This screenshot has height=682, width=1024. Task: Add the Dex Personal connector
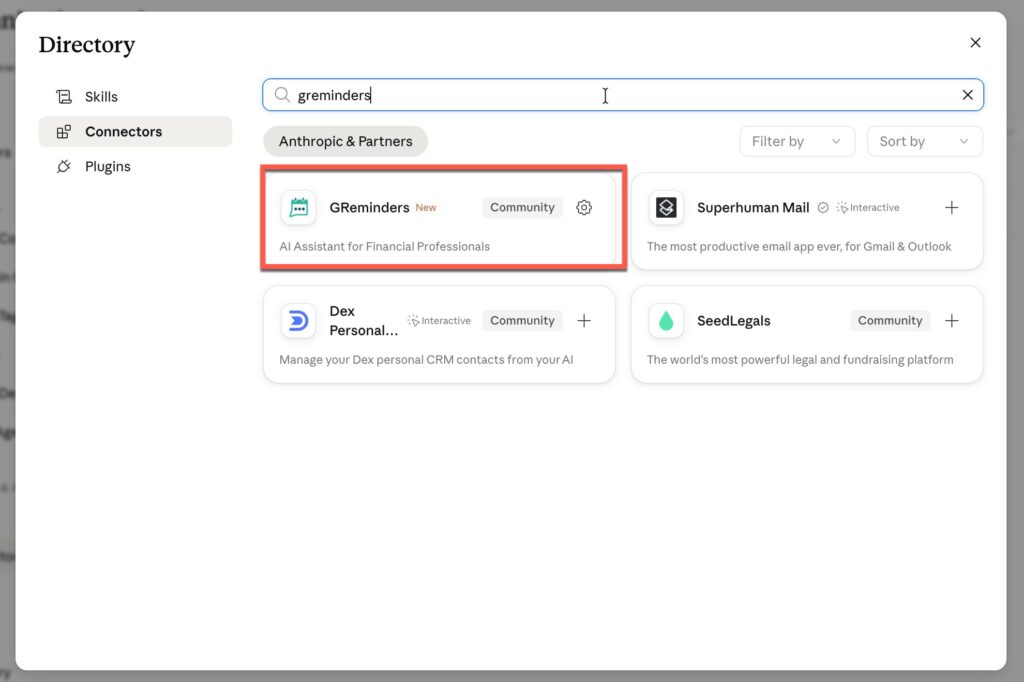[x=584, y=321]
